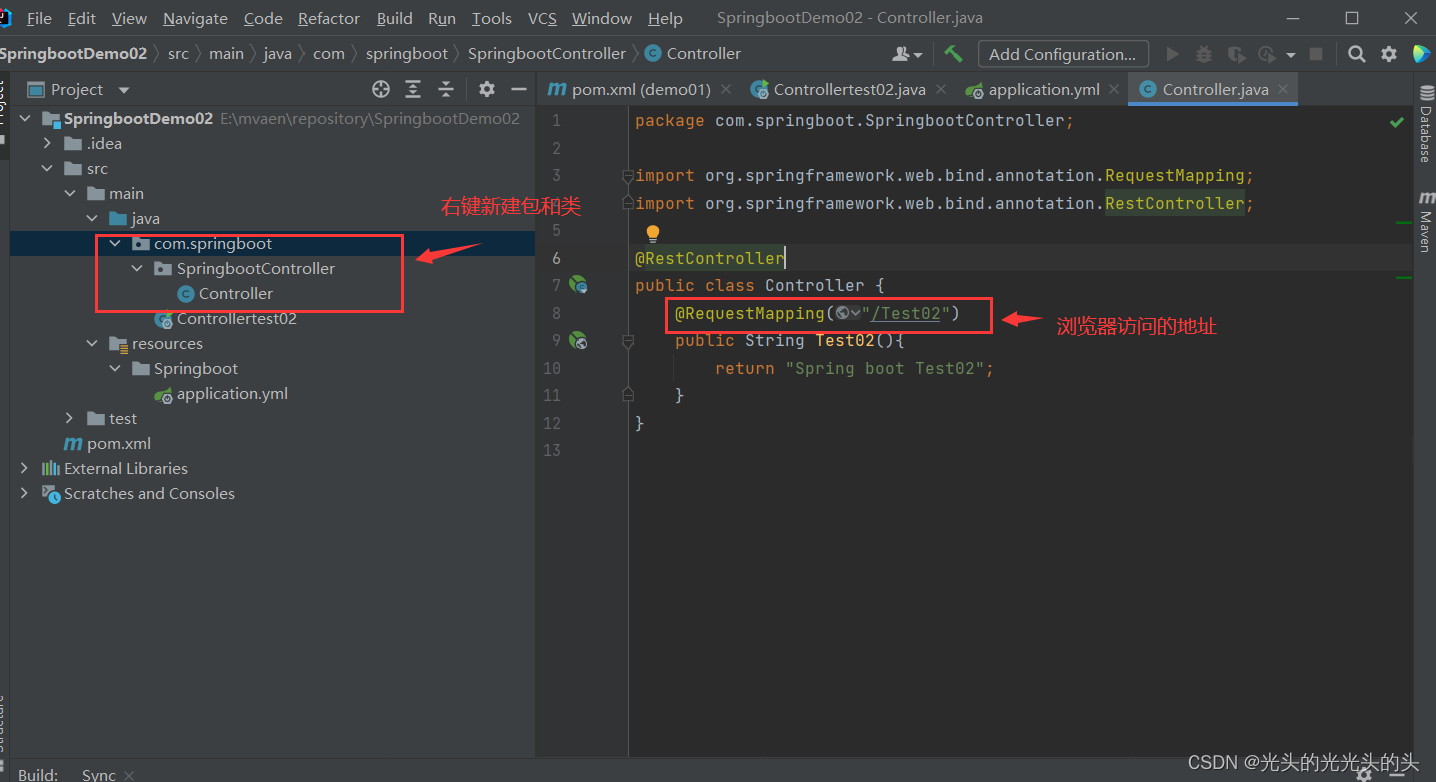
Task: Close the pom.xml (demo01) tab
Action: pyautogui.click(x=726, y=89)
